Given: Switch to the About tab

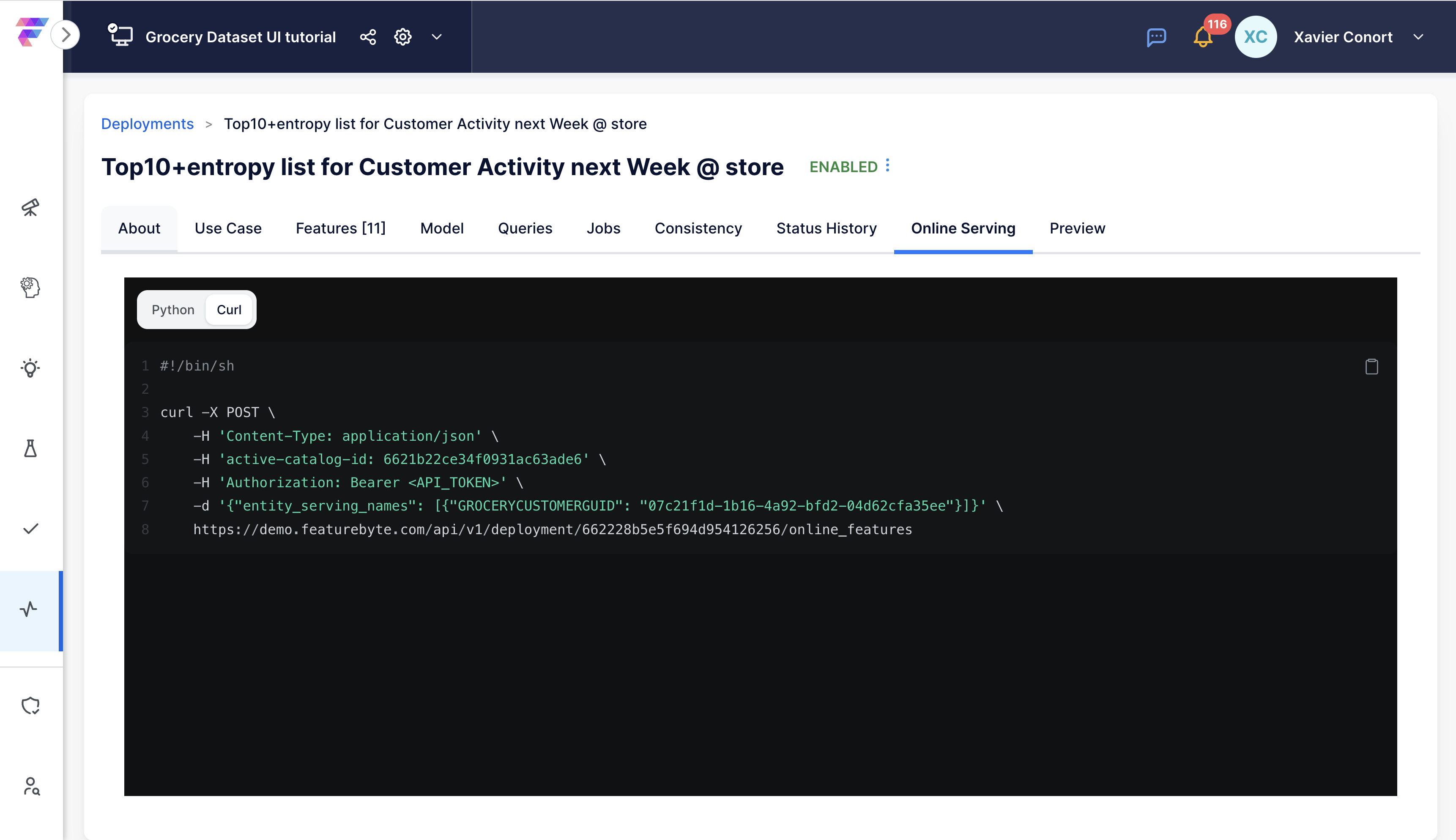Looking at the screenshot, I should (x=139, y=228).
